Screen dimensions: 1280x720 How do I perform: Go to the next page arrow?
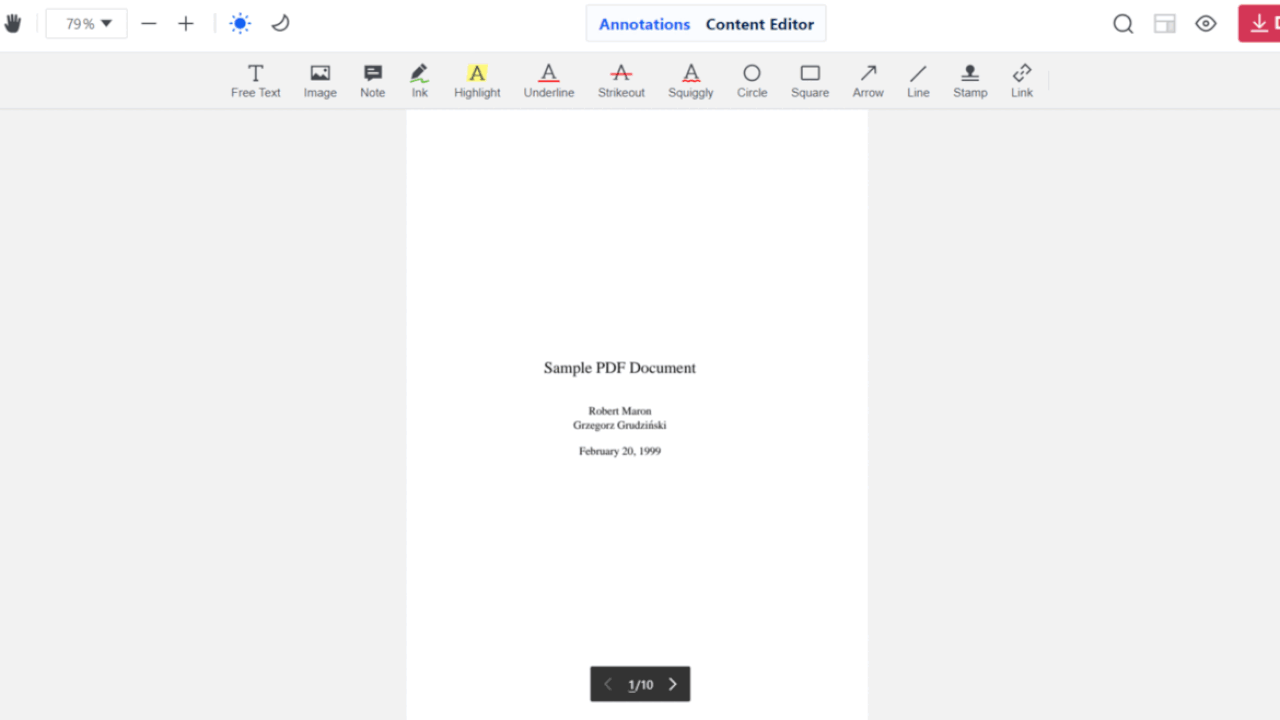coord(672,684)
